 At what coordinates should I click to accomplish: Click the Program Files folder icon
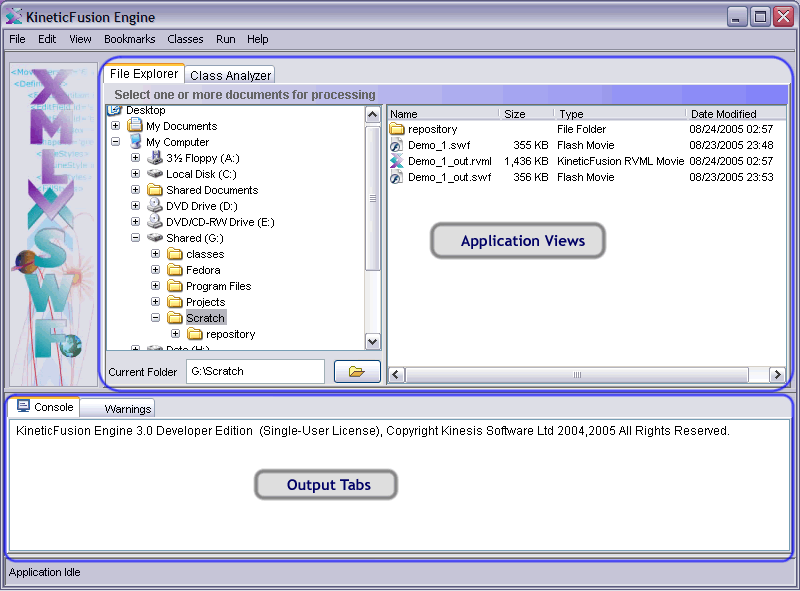pyautogui.click(x=175, y=286)
